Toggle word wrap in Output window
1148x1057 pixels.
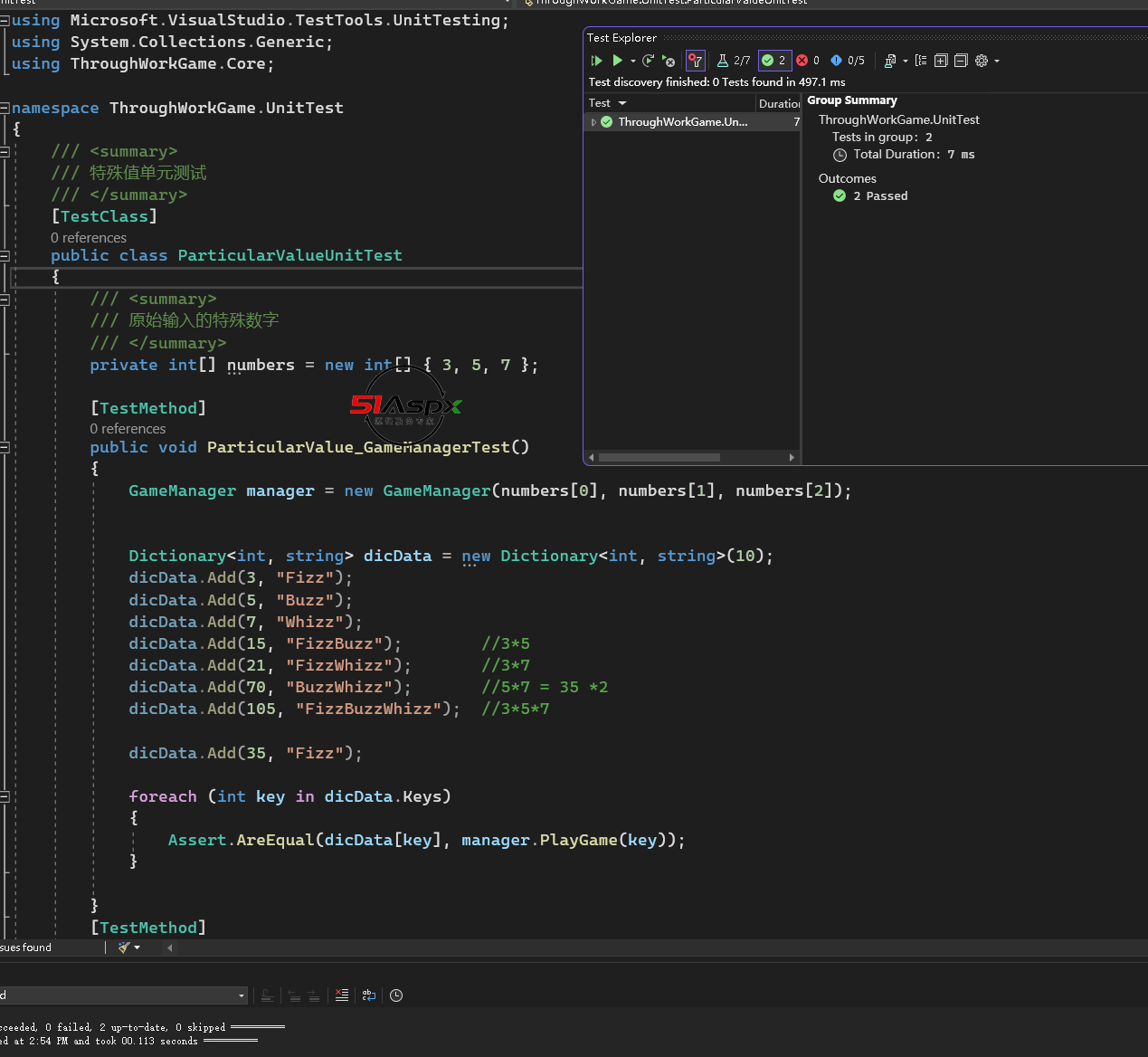click(369, 995)
